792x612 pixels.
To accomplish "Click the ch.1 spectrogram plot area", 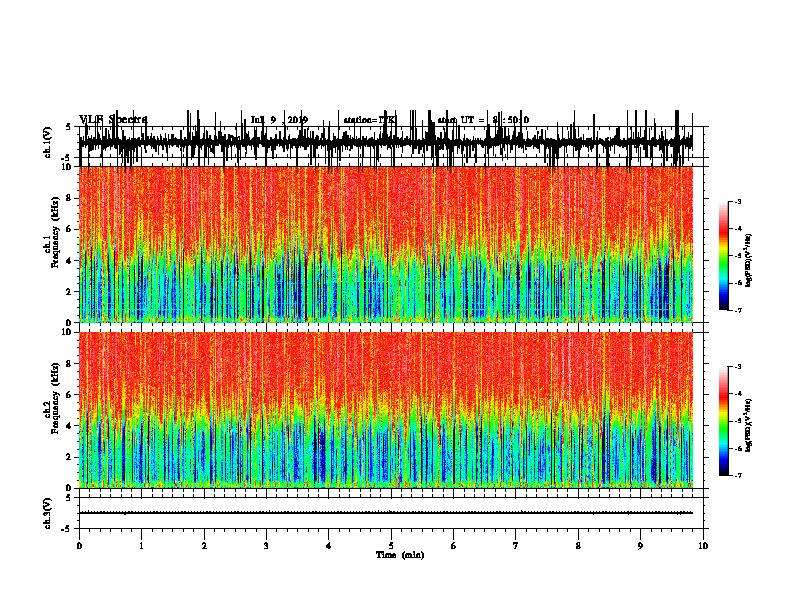I will tap(386, 244).
